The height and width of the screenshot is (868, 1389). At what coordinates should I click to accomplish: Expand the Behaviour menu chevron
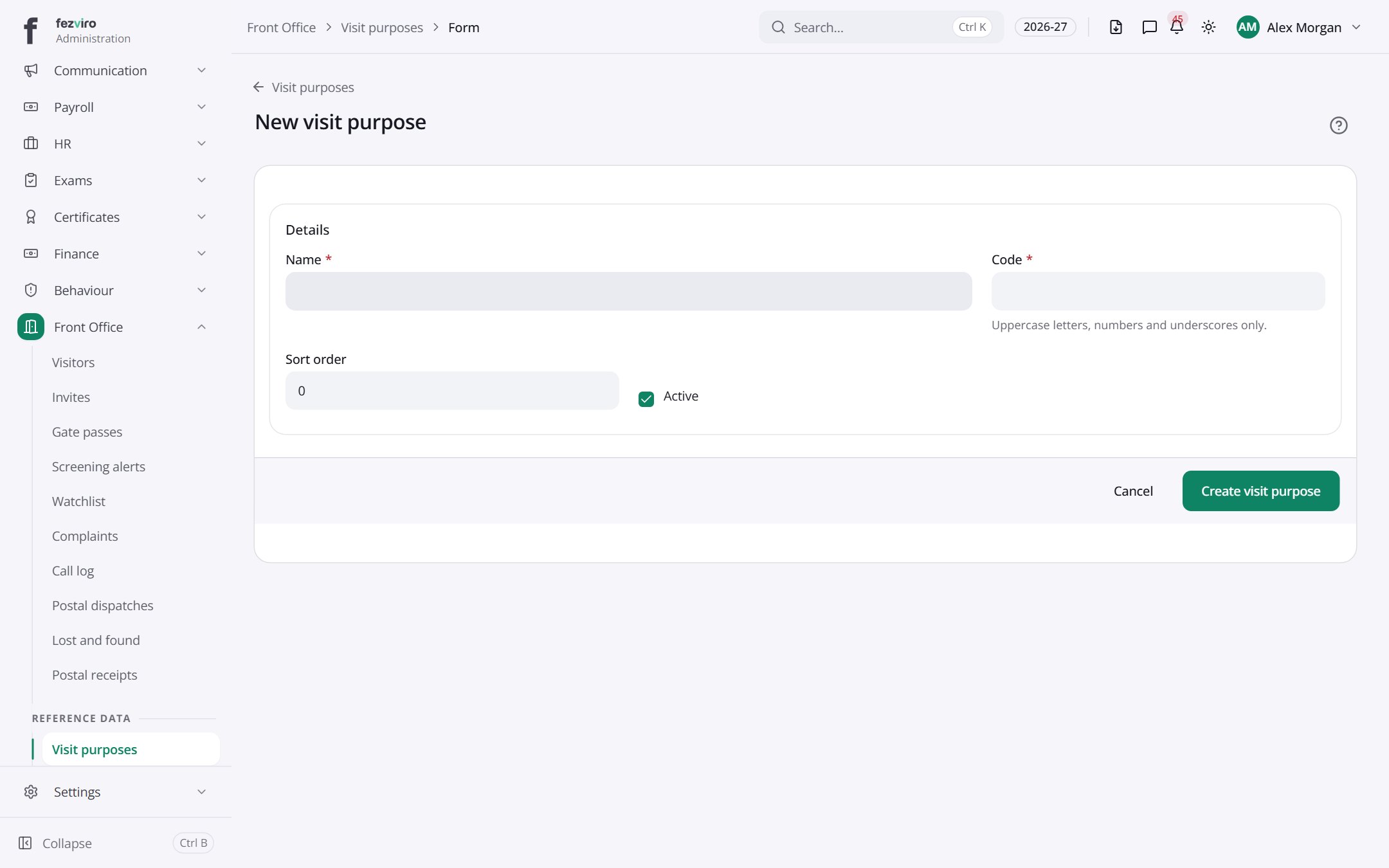[x=201, y=291]
